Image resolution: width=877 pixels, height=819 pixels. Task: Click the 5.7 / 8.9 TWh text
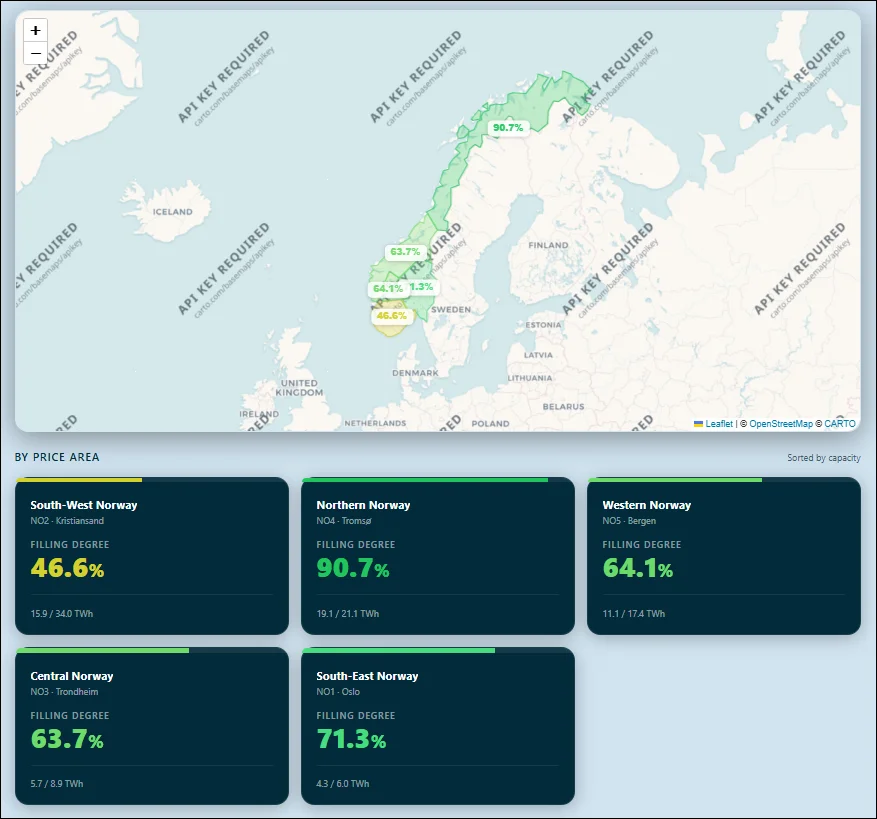[56, 784]
